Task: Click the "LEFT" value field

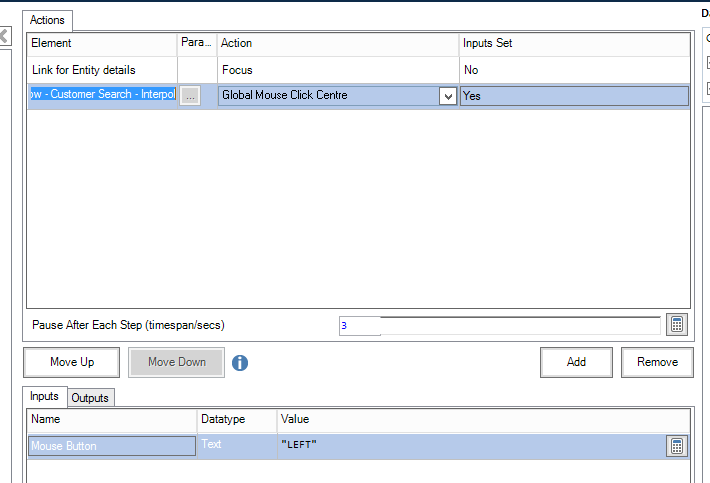Action: click(470, 446)
